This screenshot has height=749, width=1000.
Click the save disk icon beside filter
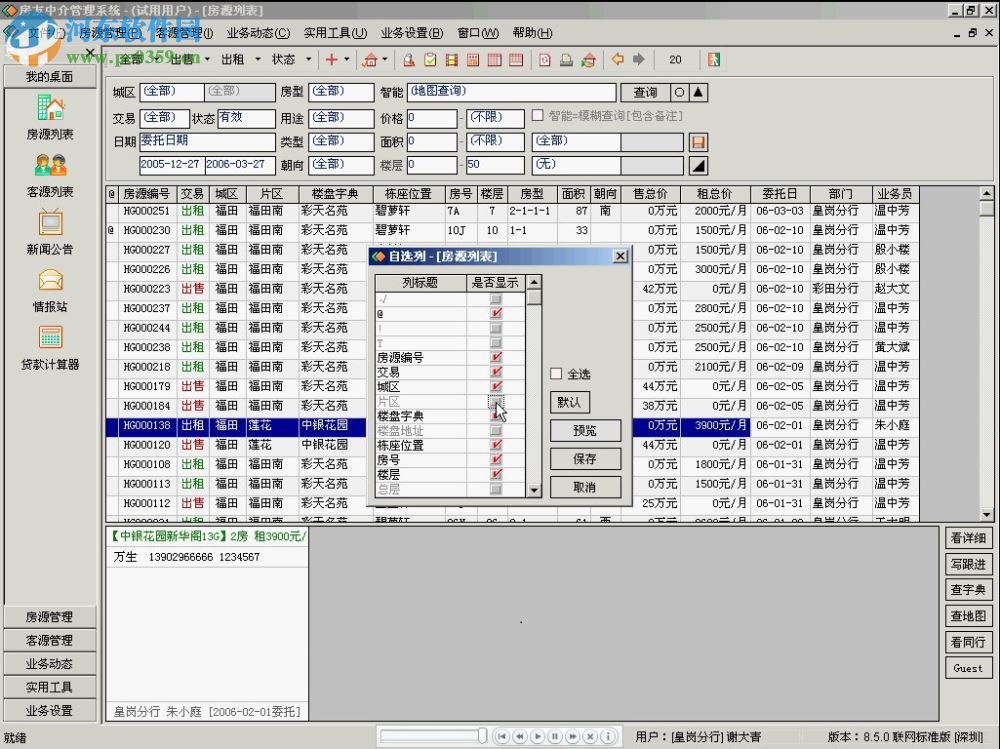pos(698,142)
